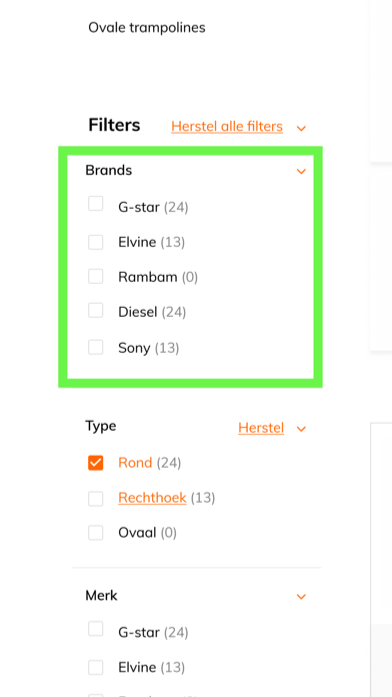Click the Rond filter label
This screenshot has width=392, height=697.
(135, 463)
